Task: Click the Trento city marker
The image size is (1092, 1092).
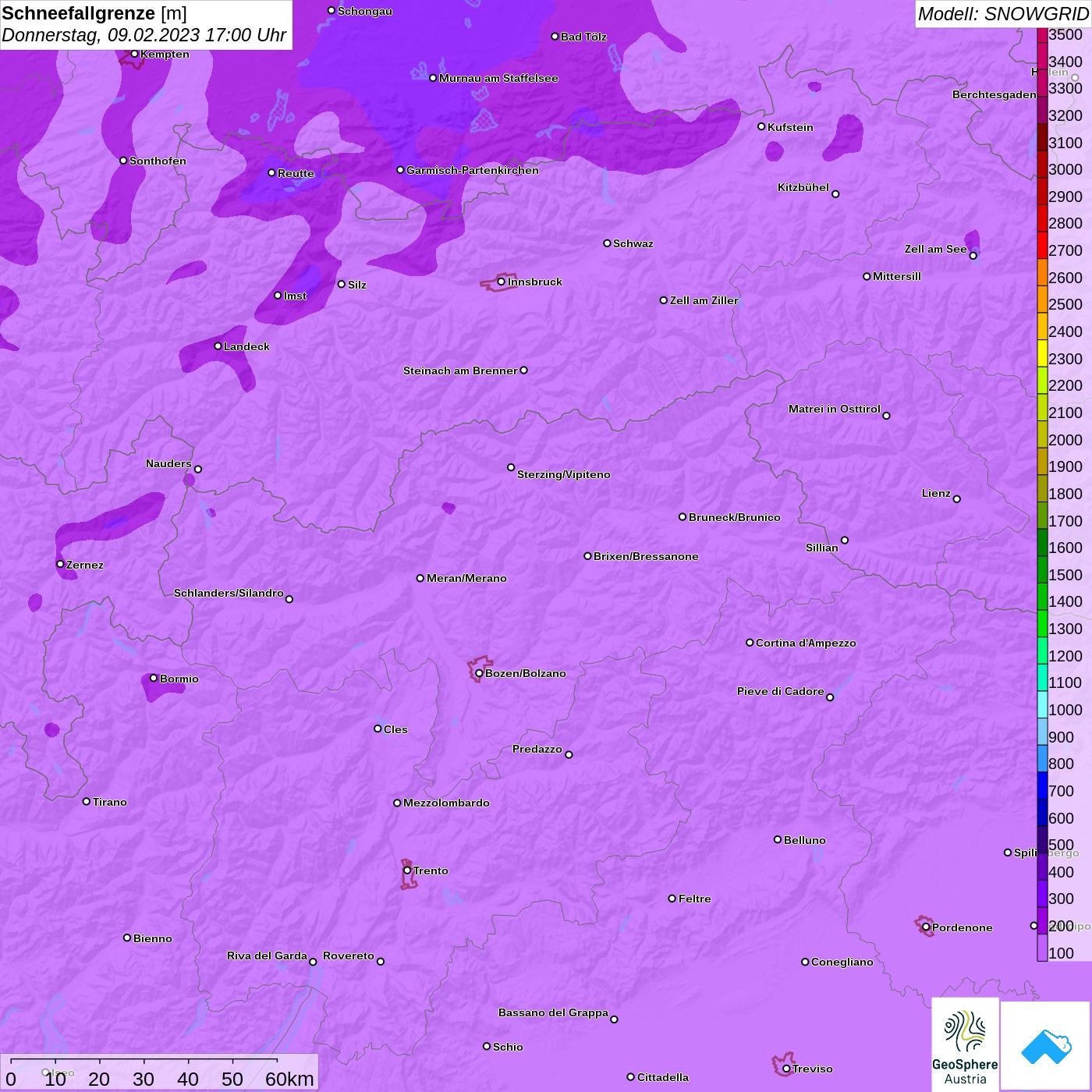Action: [x=407, y=870]
